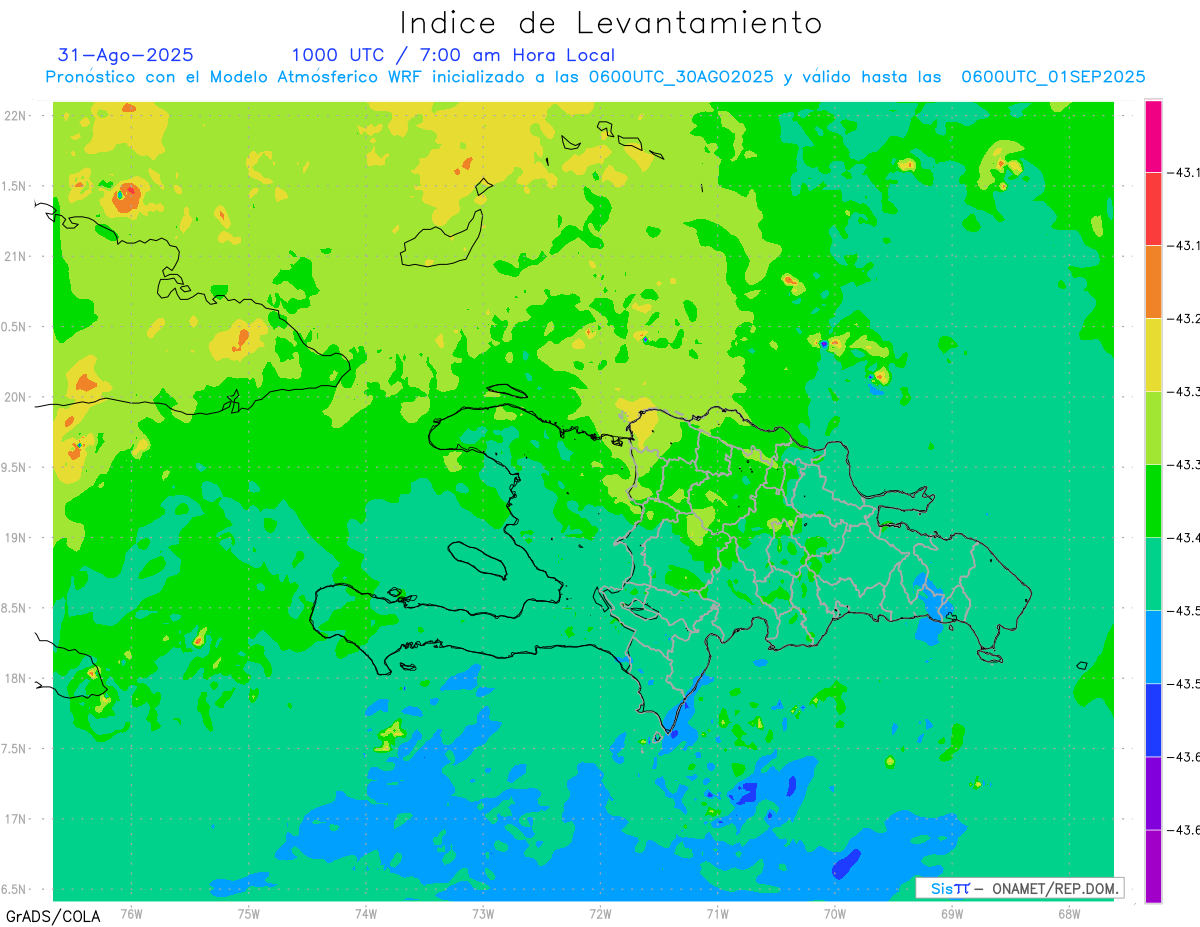
Task: Click the '18N' latitude label
Action: pos(16,678)
